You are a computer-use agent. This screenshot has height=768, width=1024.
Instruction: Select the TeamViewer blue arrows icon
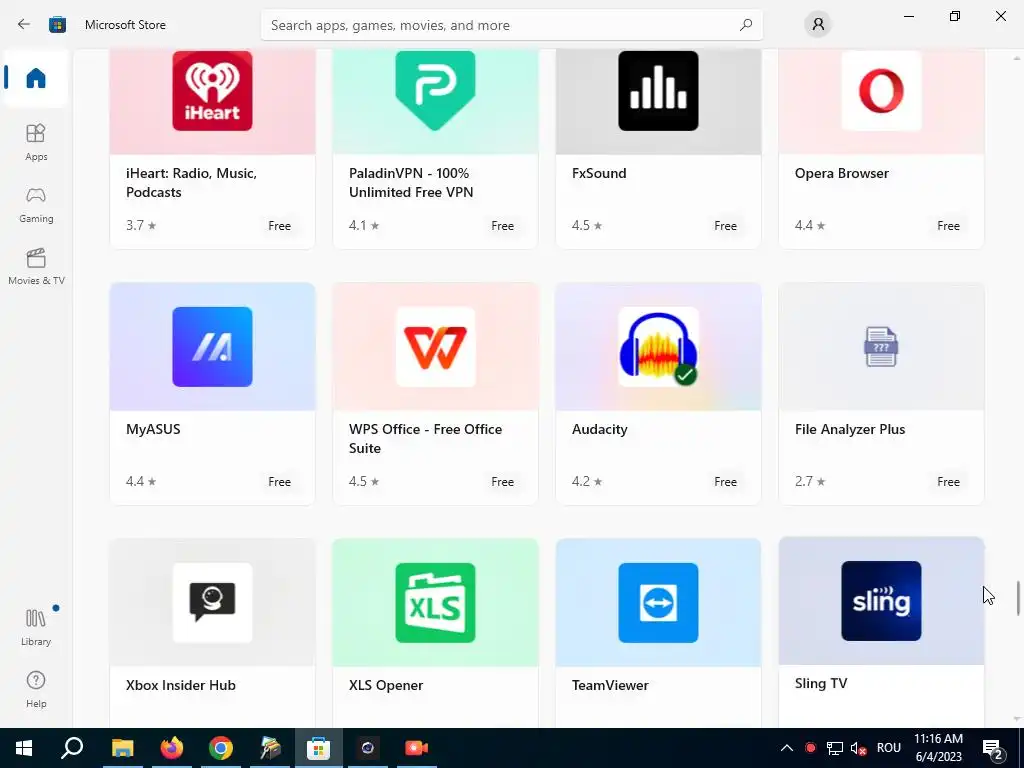[x=658, y=603]
